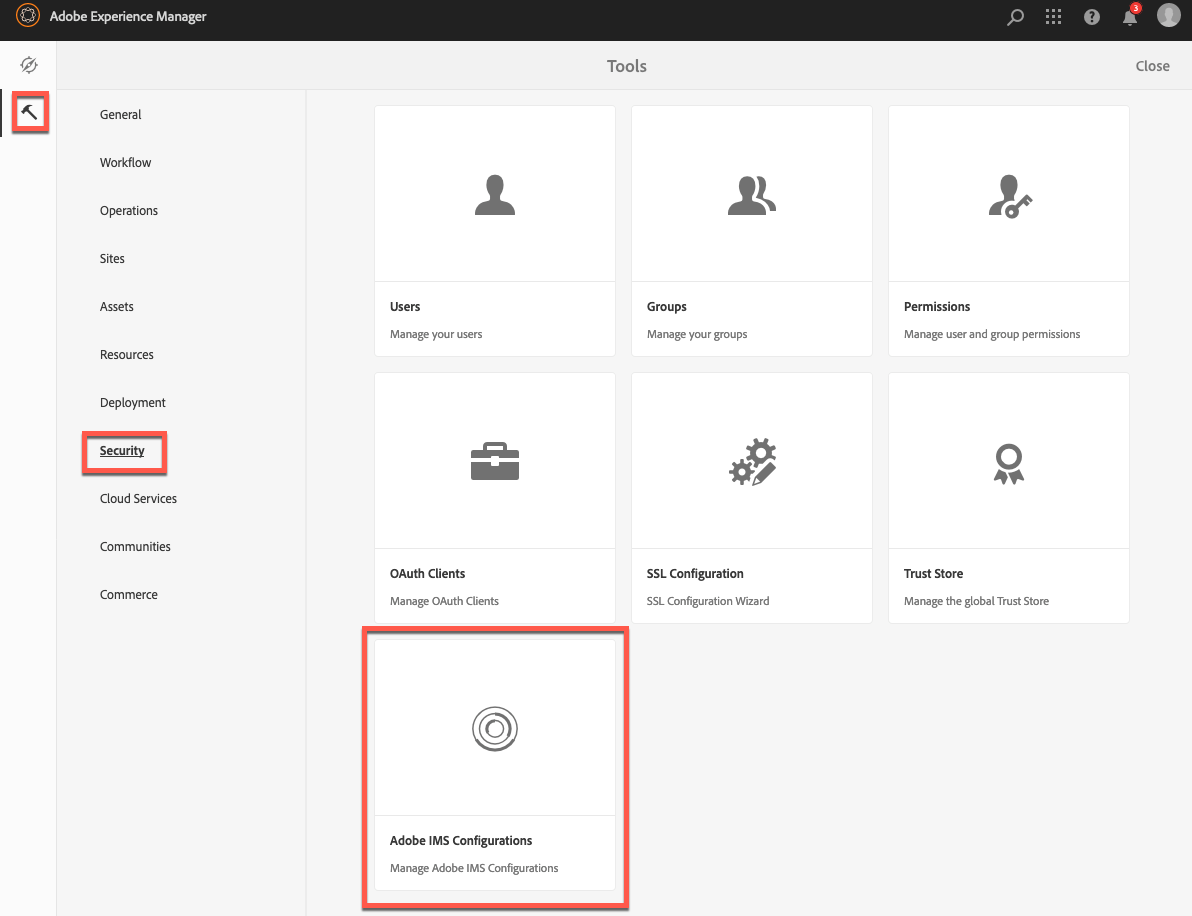
Task: Open the Assets tools category
Action: (x=116, y=306)
